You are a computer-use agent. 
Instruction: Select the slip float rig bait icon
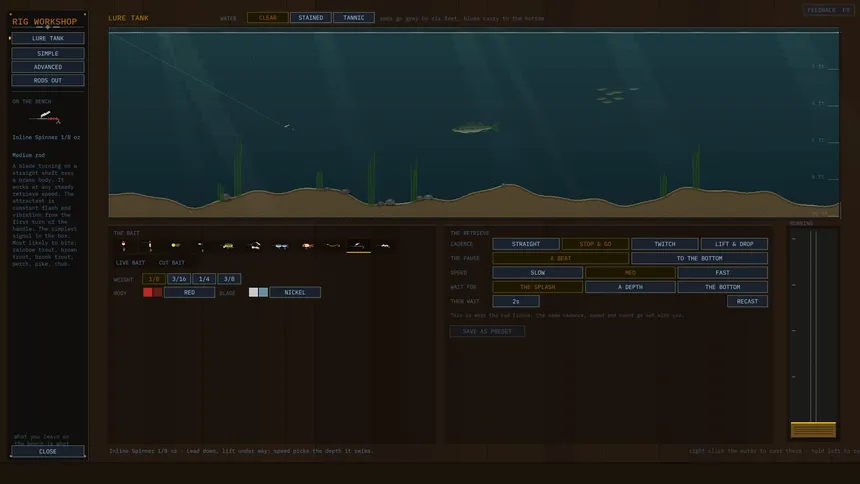pyautogui.click(x=150, y=245)
